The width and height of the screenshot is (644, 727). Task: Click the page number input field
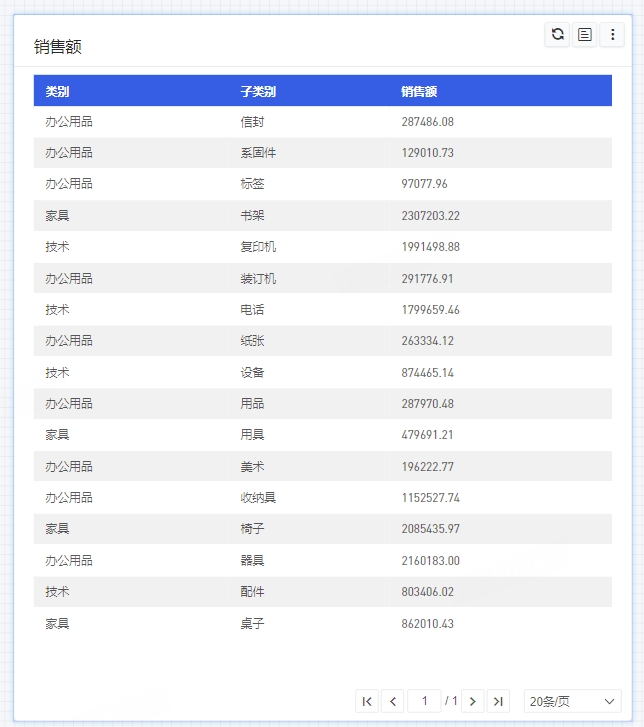coord(424,702)
